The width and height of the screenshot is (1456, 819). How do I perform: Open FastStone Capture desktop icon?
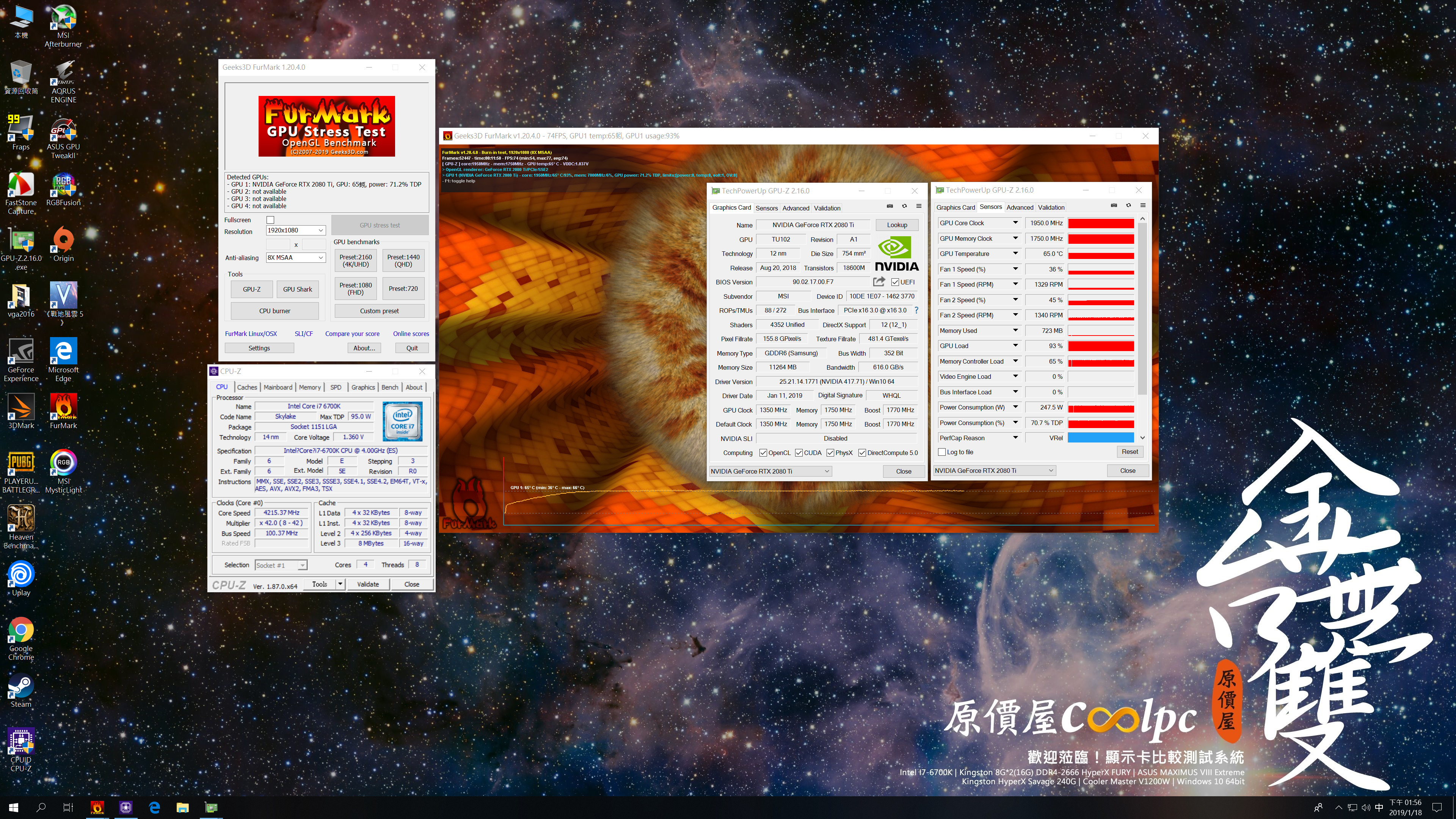coord(21,193)
